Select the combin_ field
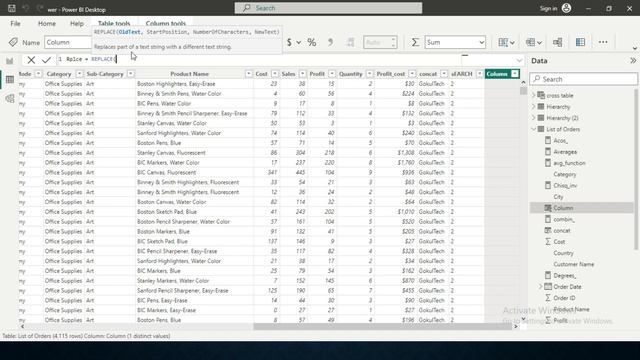Screen dimensions: 640x360 [x=564, y=219]
